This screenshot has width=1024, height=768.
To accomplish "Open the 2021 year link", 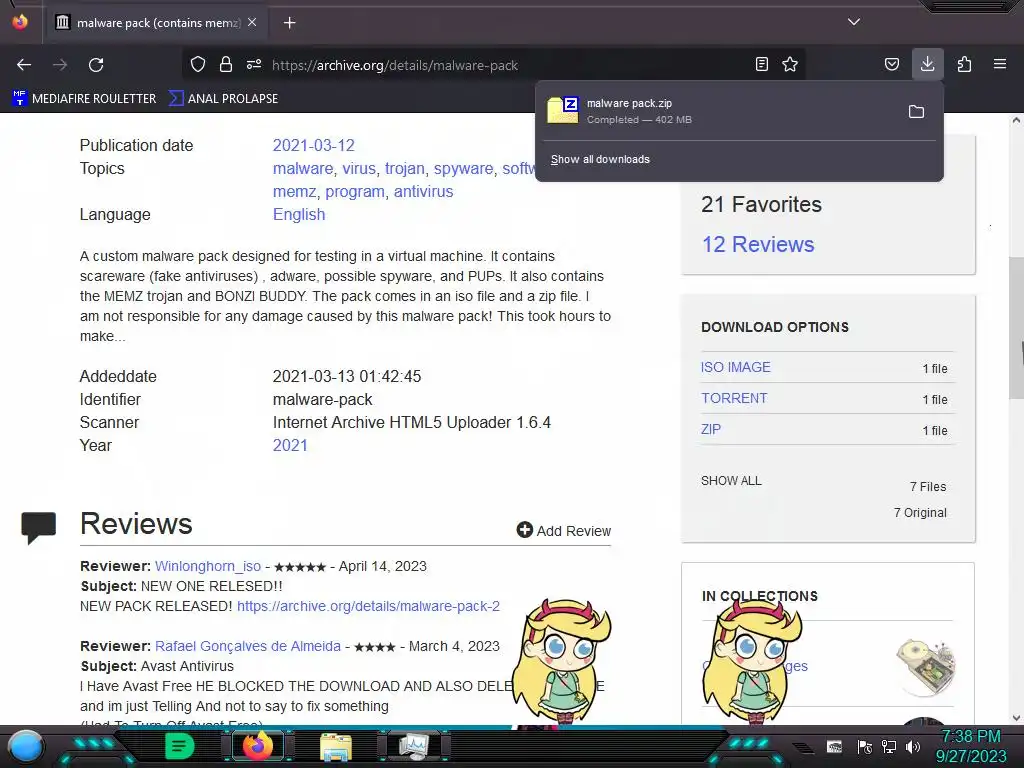I will tap(290, 445).
